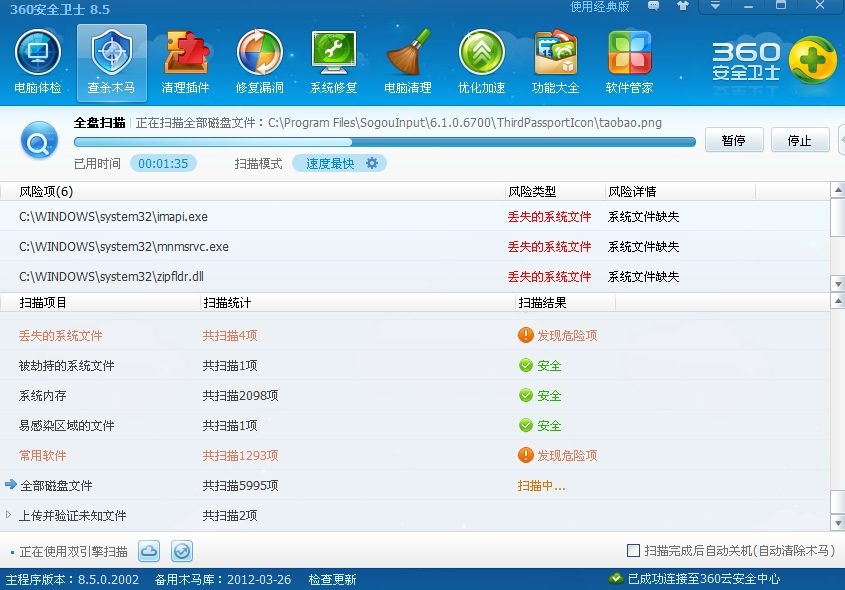Click 正在使用双引擎扫描 label
This screenshot has height=590, width=845.
point(74,552)
